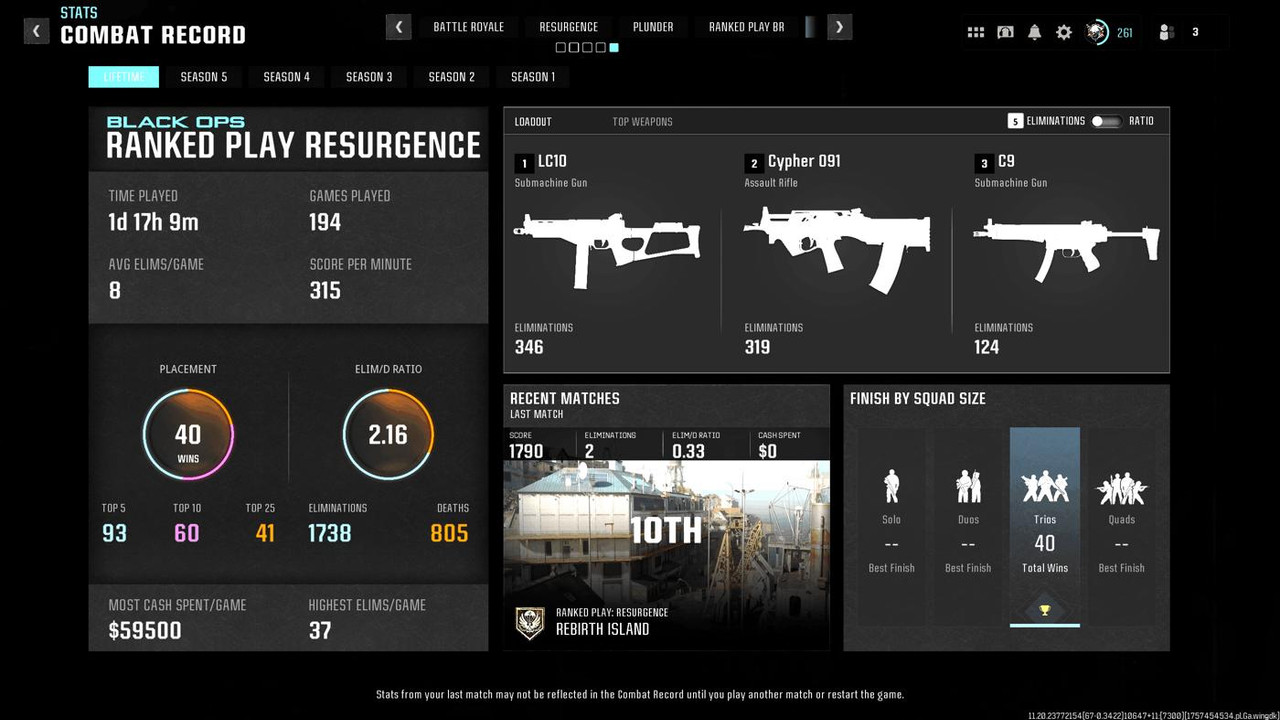Click the Deaths total 805

(449, 533)
